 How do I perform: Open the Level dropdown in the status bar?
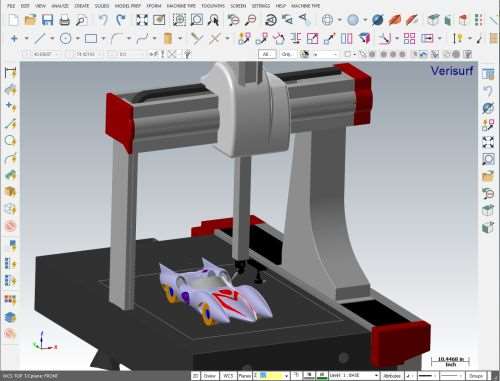tap(354, 376)
